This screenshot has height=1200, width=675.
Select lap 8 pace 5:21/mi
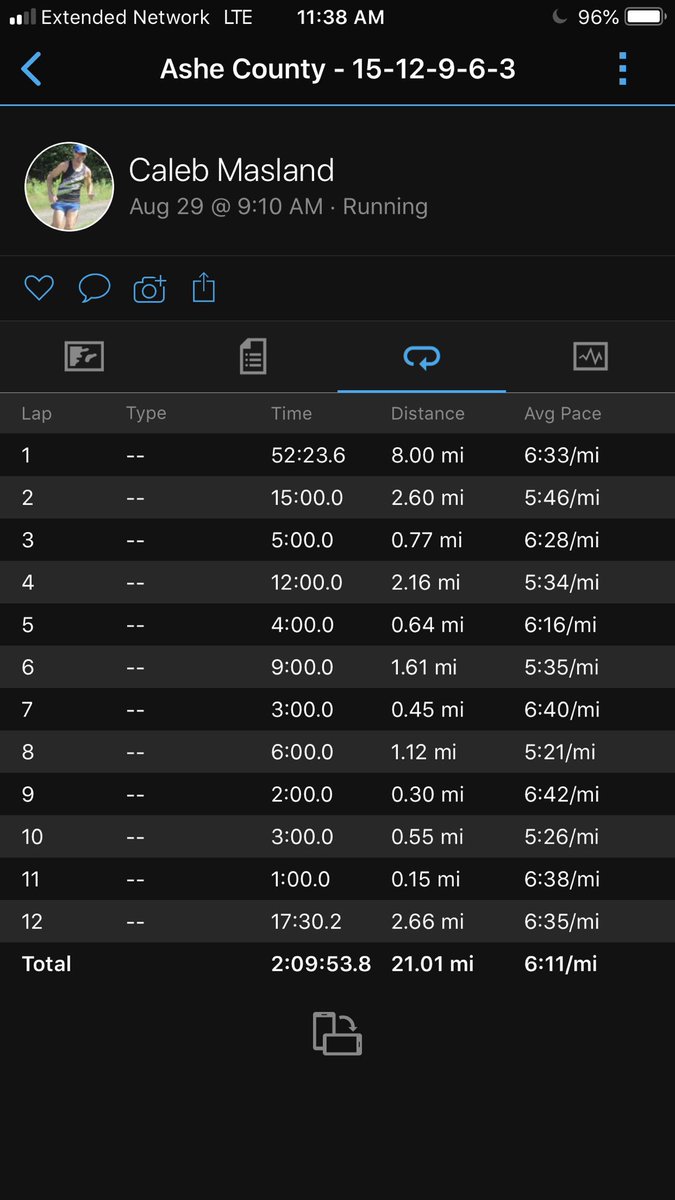[x=560, y=752]
